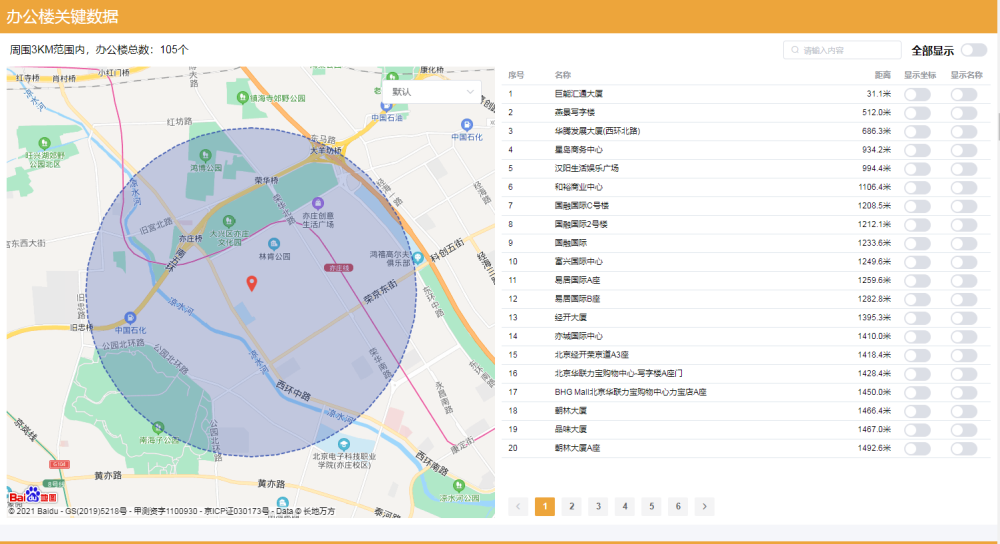Click the 西环中路 road label on the map
This screenshot has width=1000, height=544.
[294, 390]
